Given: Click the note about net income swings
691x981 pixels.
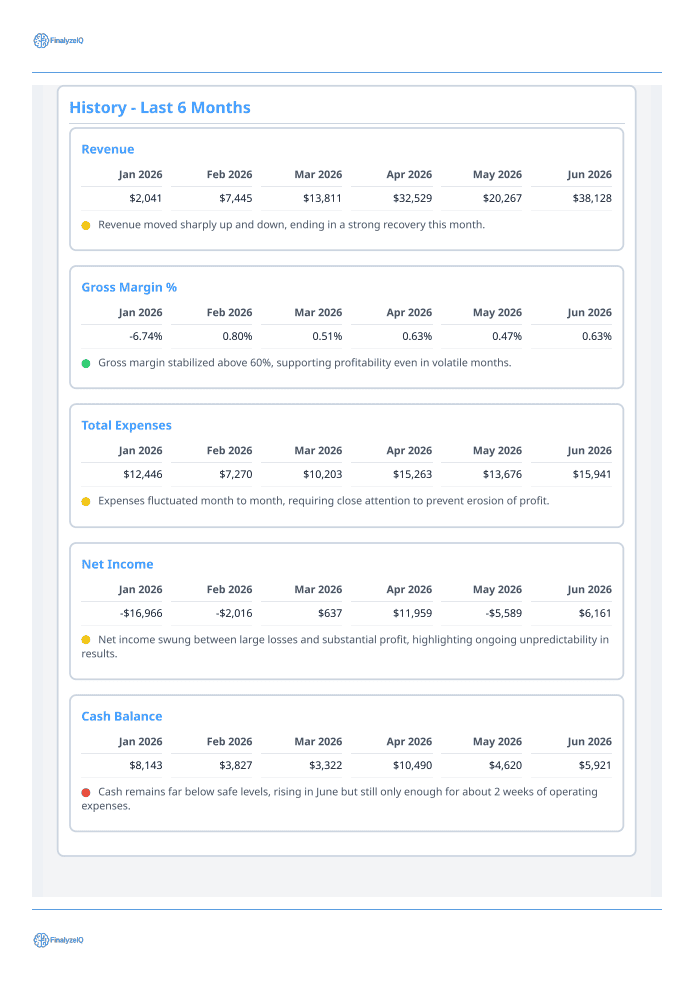Looking at the screenshot, I should pyautogui.click(x=345, y=646).
